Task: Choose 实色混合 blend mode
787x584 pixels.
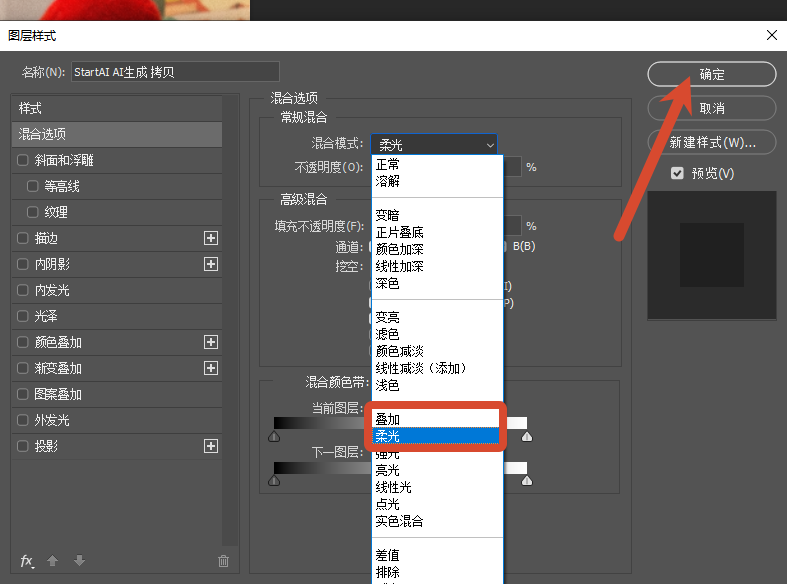Action: click(437, 521)
